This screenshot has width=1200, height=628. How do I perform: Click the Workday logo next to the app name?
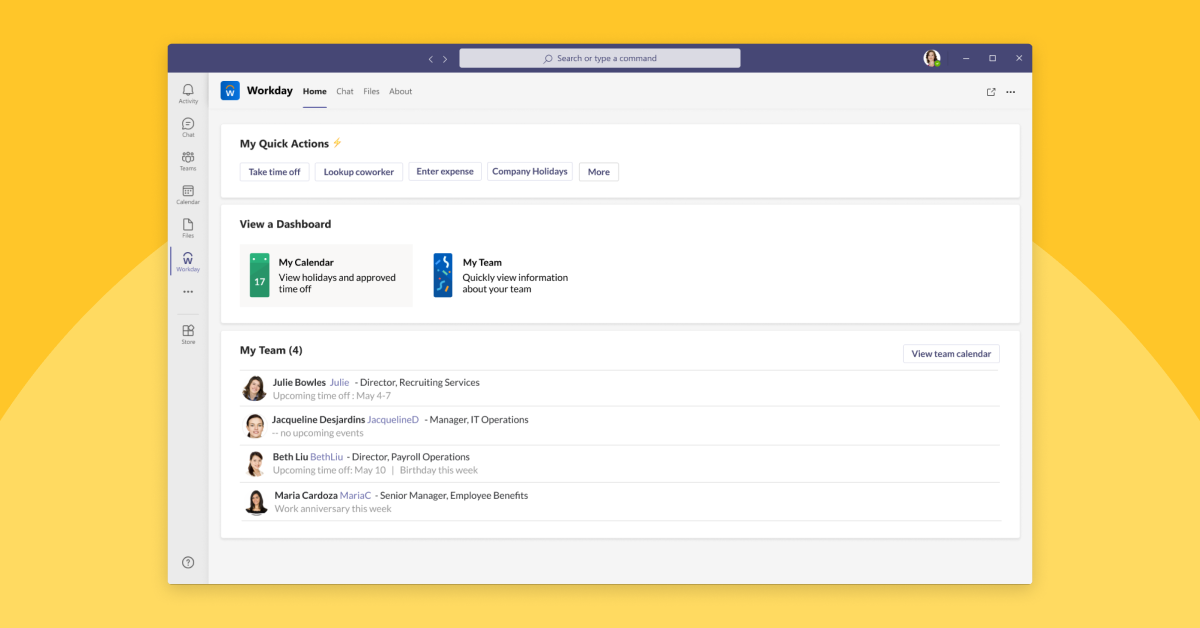[229, 91]
